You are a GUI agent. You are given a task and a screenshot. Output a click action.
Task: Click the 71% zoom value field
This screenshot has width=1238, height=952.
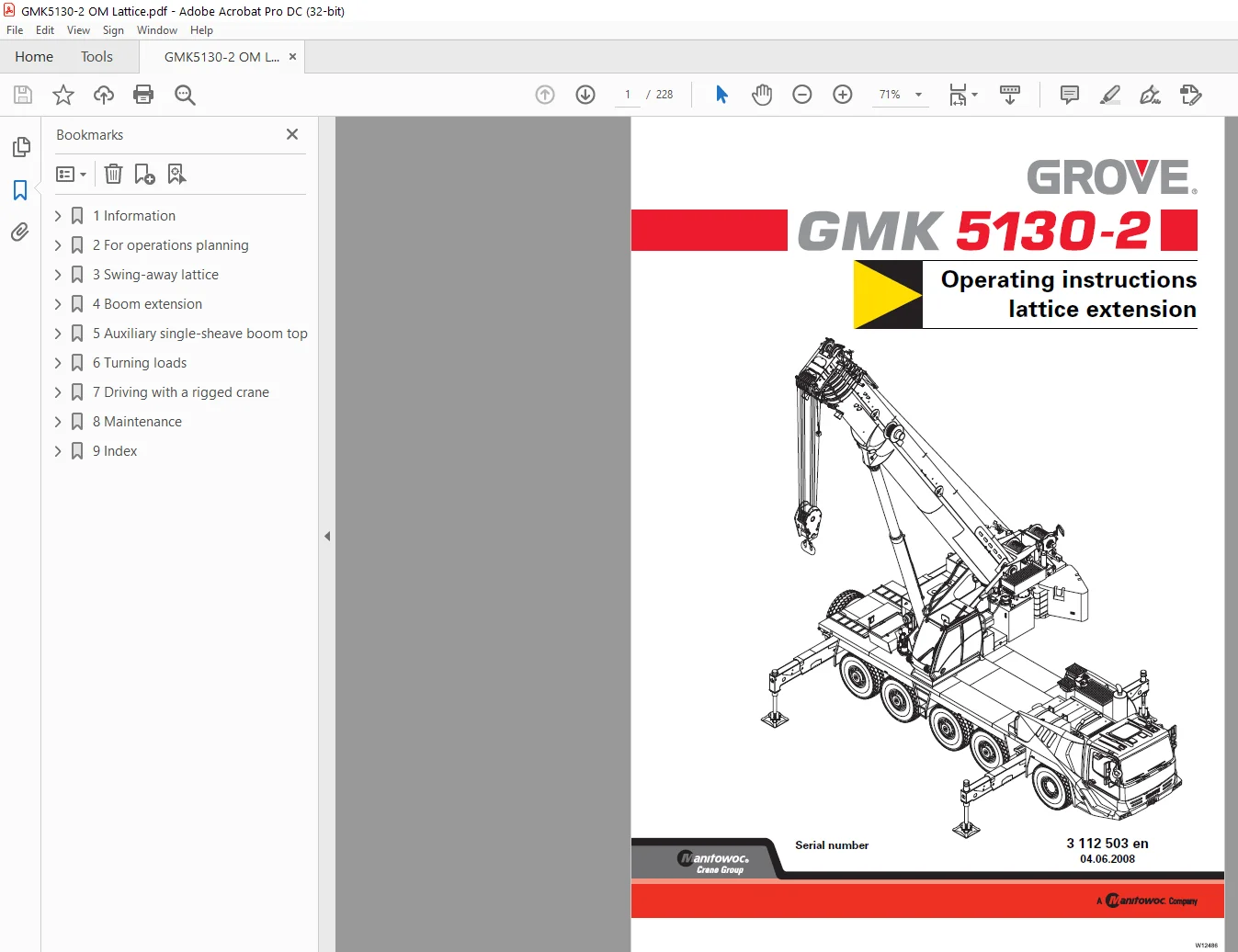890,95
